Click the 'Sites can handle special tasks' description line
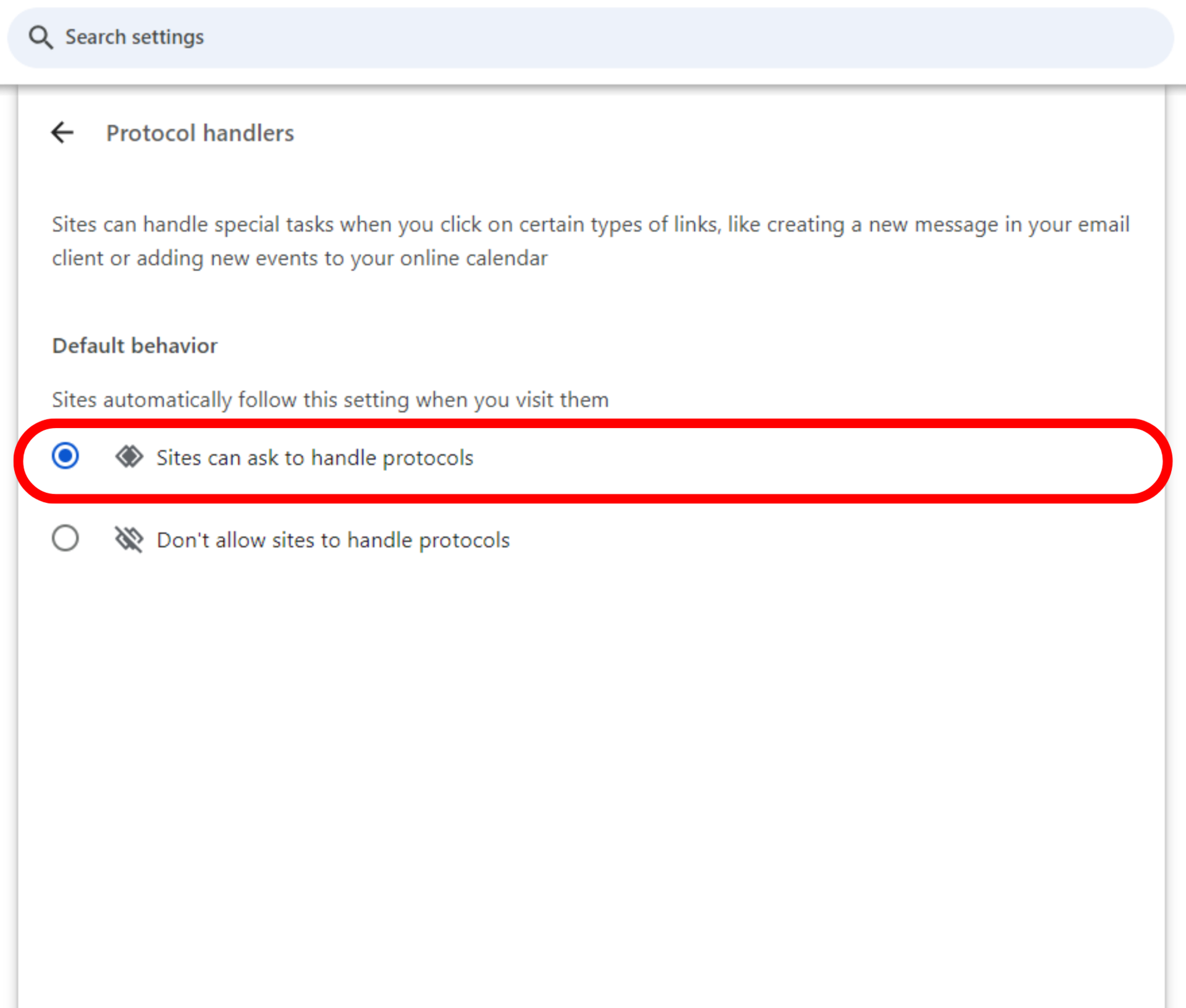 click(590, 224)
